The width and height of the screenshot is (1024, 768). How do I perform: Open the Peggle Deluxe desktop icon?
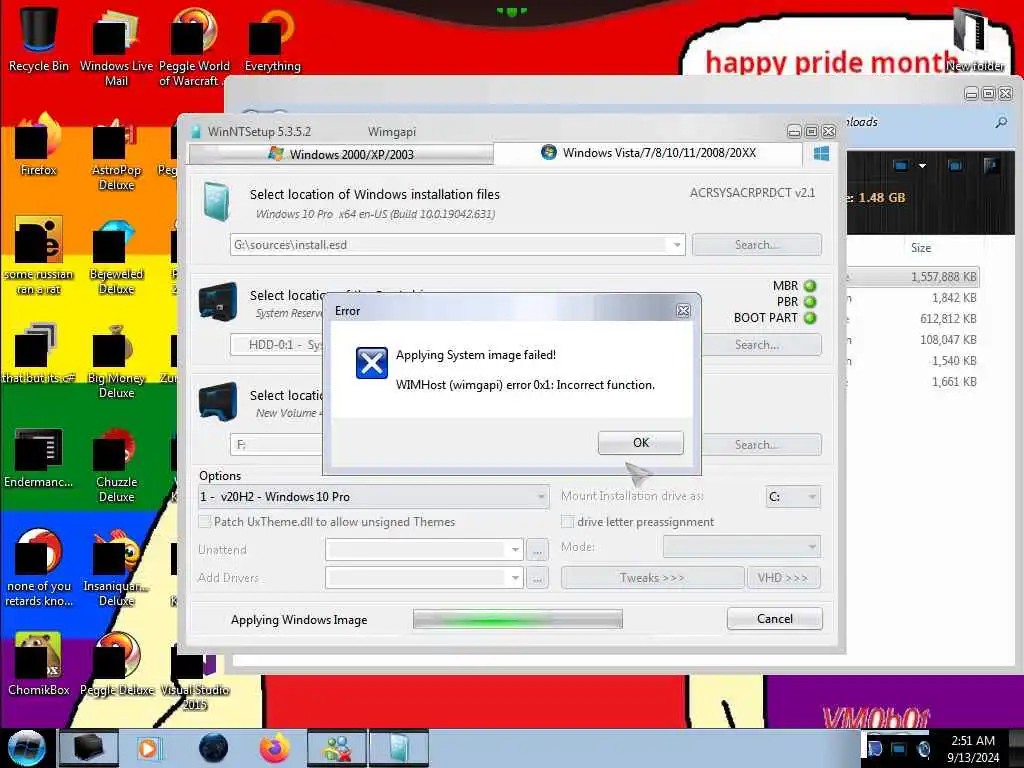(x=116, y=664)
